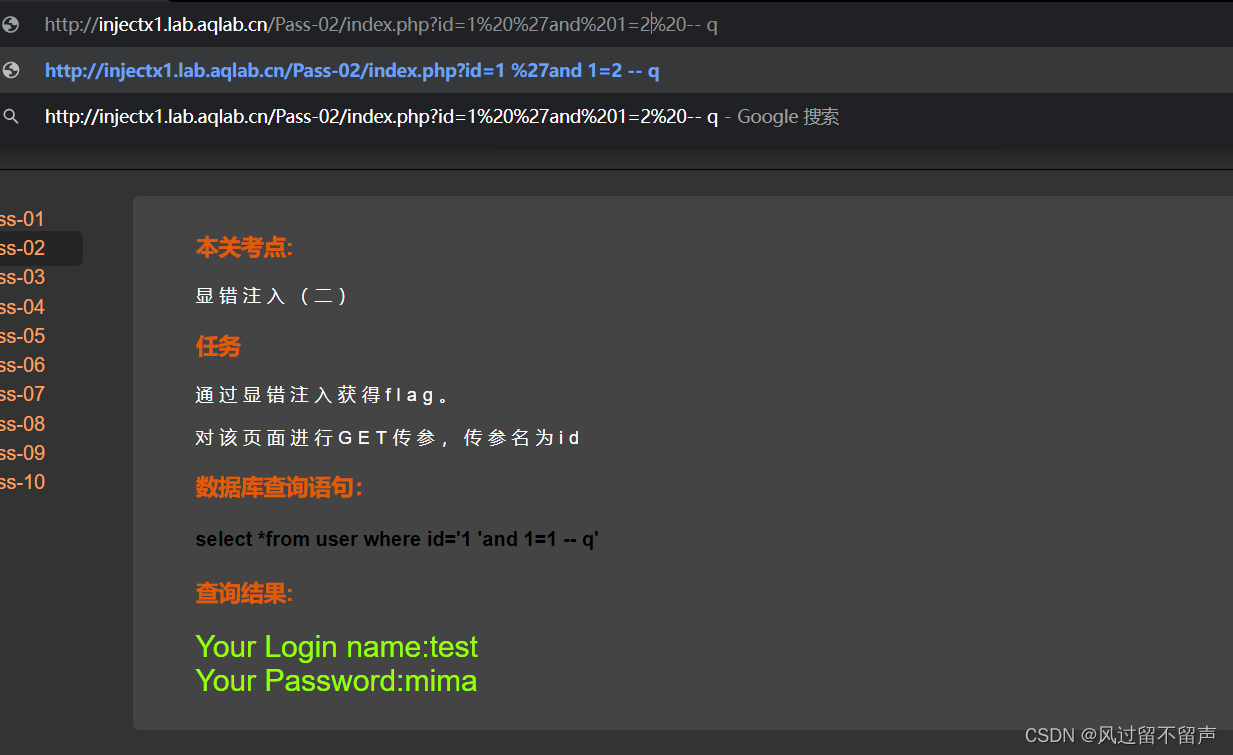Click the text Your Login name:test

point(337,647)
